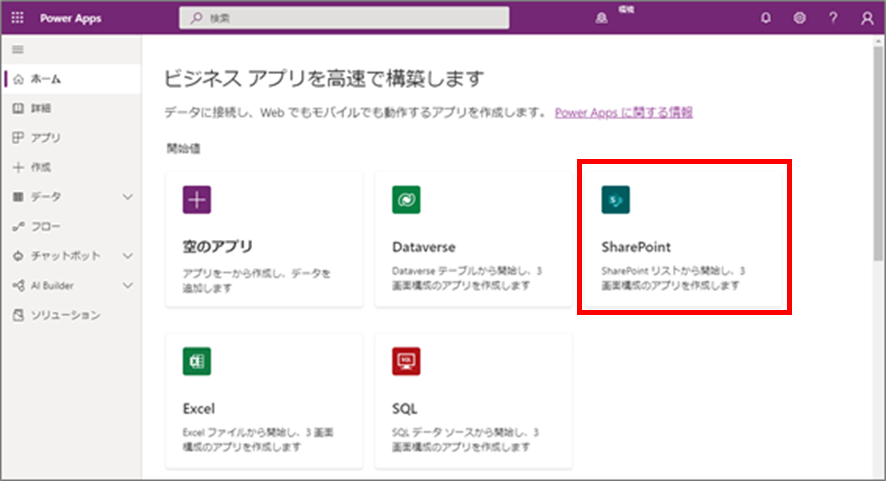
Task: Click the red SQL icon
Action: [406, 361]
